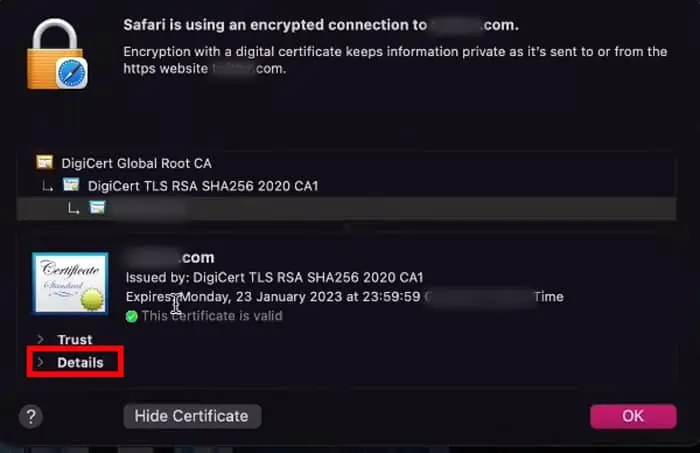Click the "Issued by" certificate line
The image size is (700, 453).
click(x=274, y=277)
